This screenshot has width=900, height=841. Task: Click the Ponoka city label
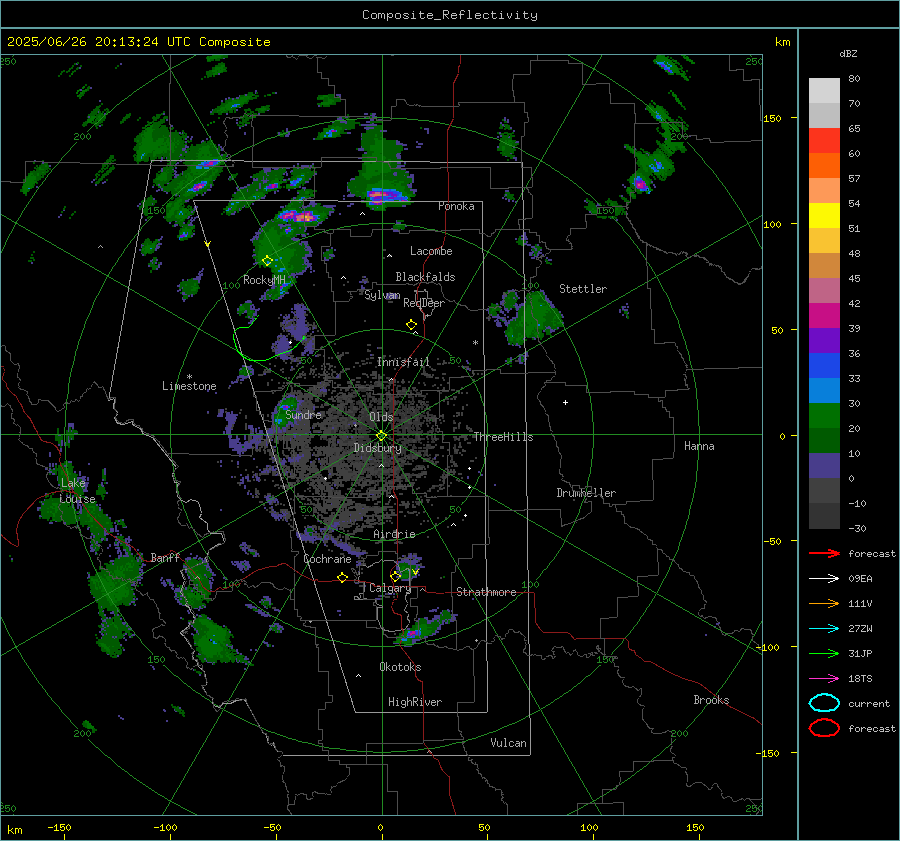click(x=456, y=206)
